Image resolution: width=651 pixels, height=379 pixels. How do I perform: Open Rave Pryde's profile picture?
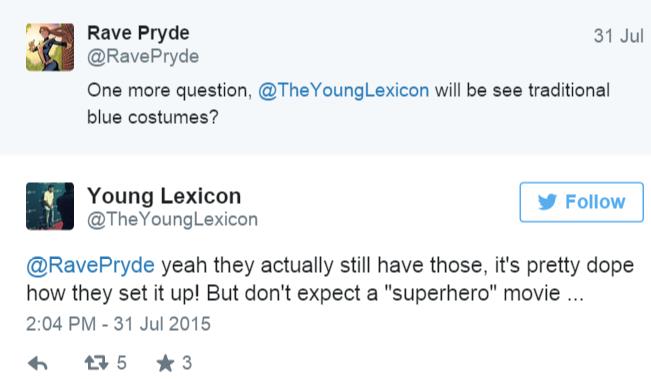[x=50, y=47]
